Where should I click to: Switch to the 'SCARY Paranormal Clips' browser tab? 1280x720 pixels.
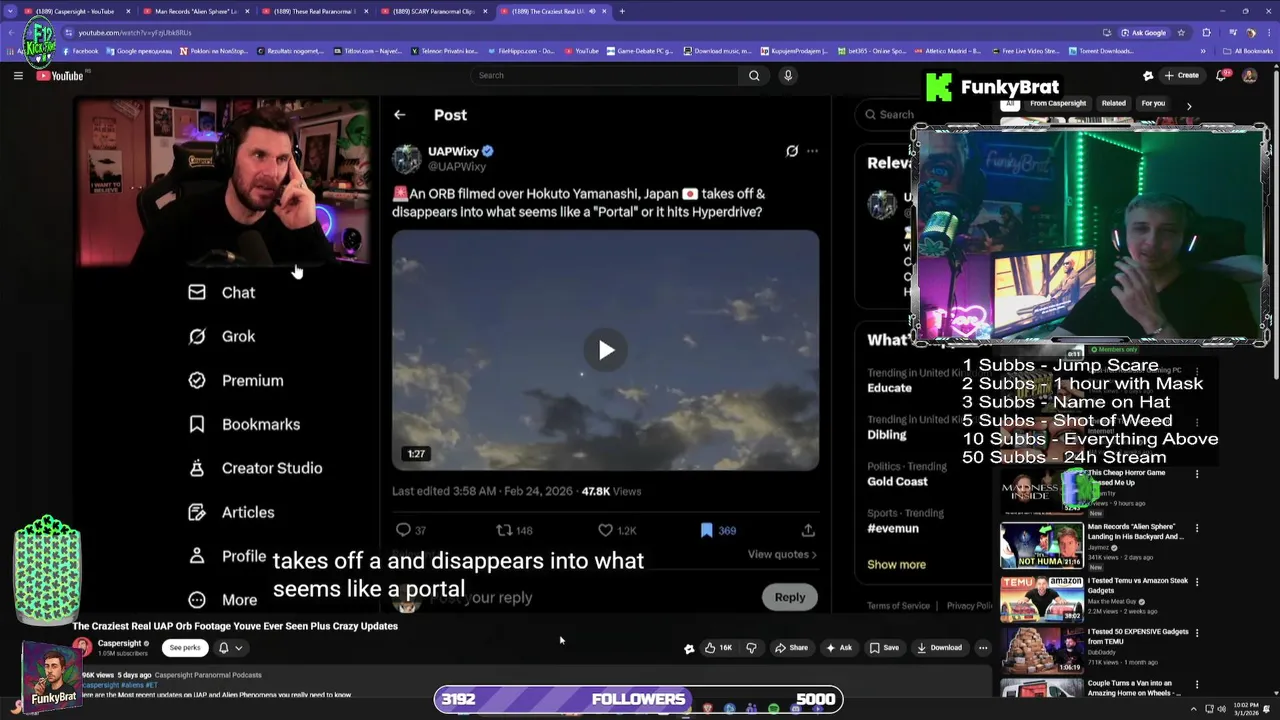point(432,11)
